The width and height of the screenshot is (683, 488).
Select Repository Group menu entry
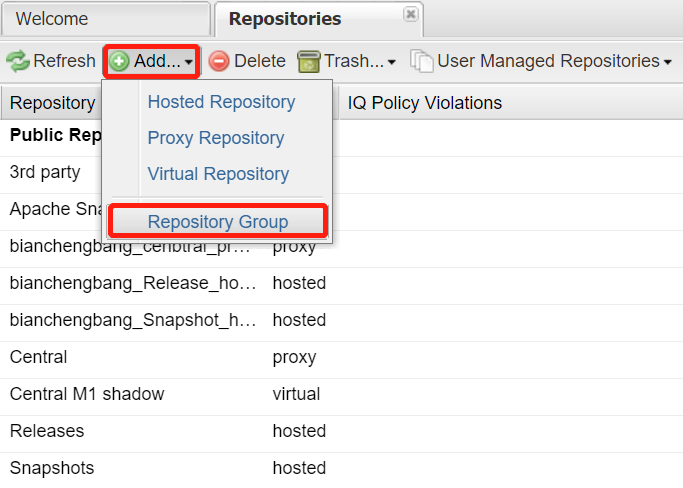(217, 222)
